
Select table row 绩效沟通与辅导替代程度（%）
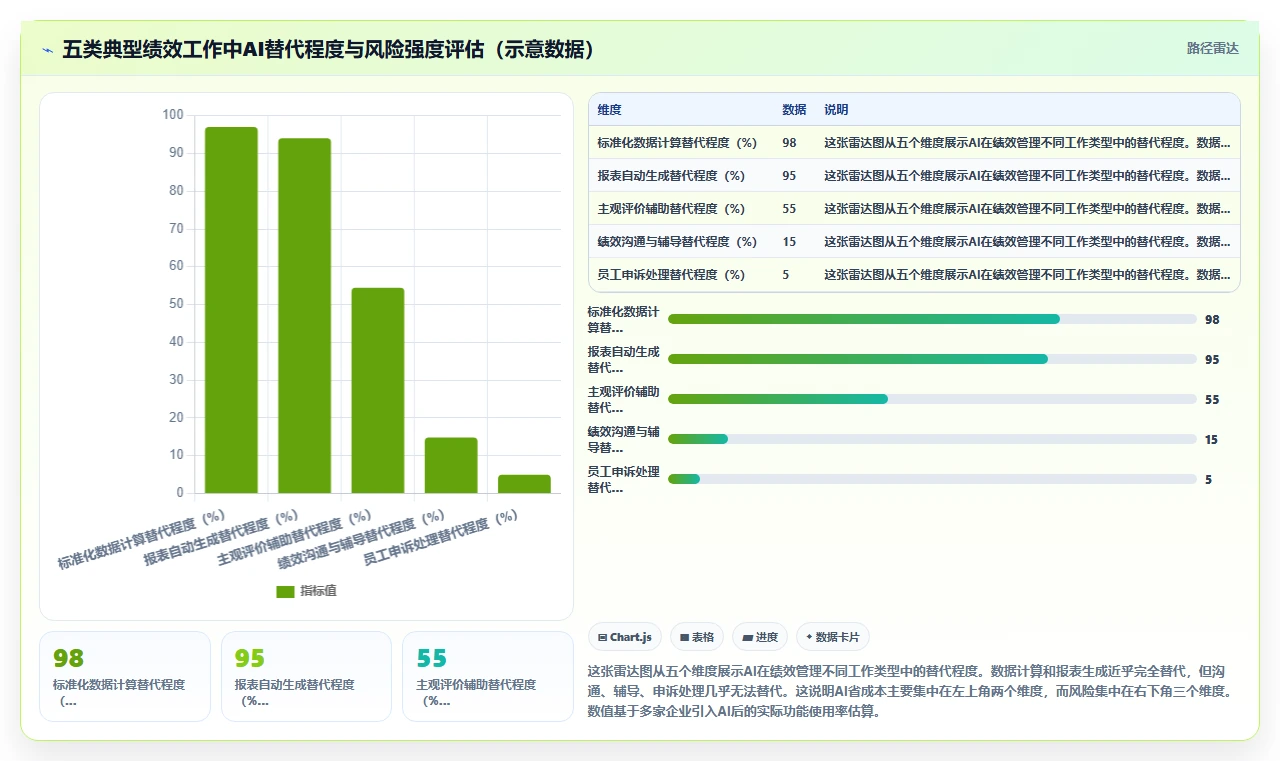tap(914, 241)
